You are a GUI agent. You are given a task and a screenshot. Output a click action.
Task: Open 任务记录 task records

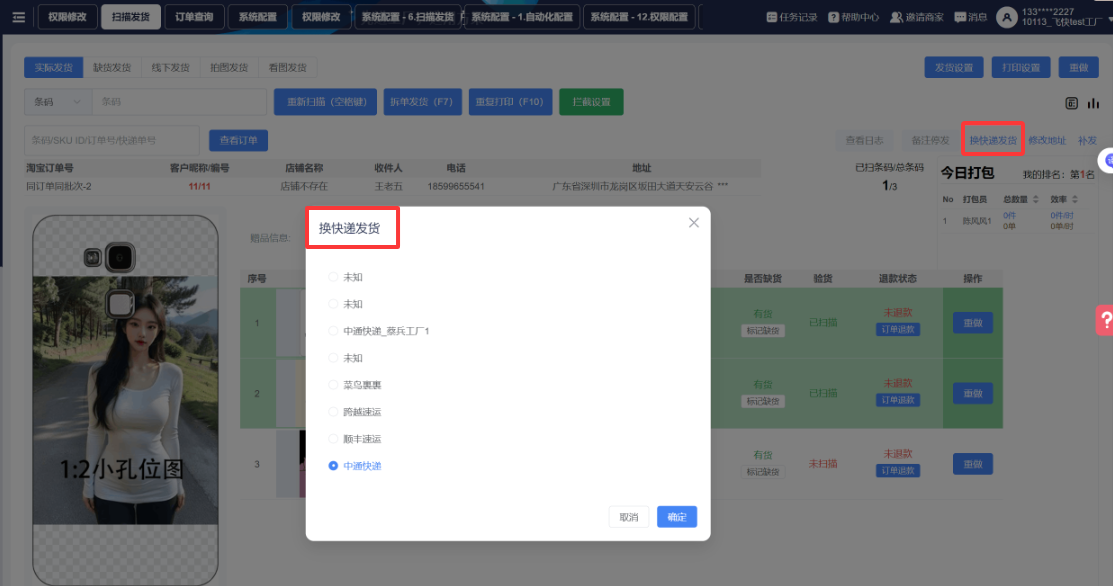[792, 17]
